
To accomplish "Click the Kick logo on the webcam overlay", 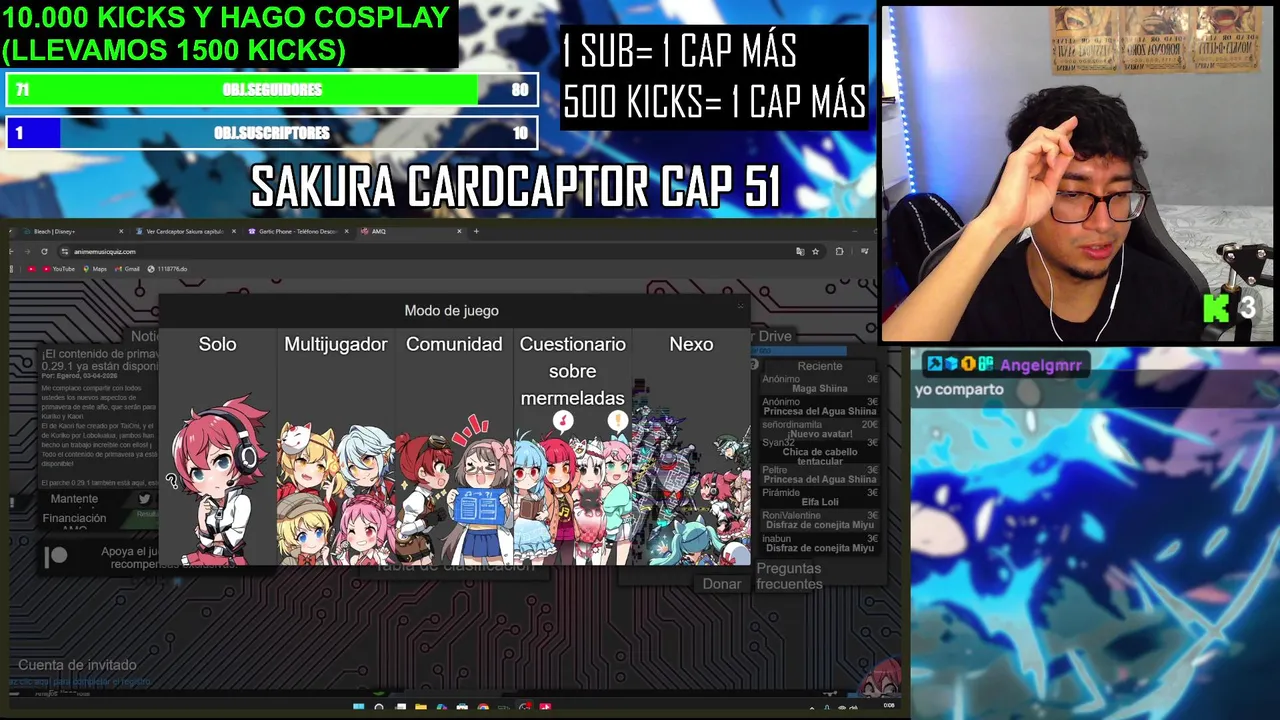I will (1216, 309).
